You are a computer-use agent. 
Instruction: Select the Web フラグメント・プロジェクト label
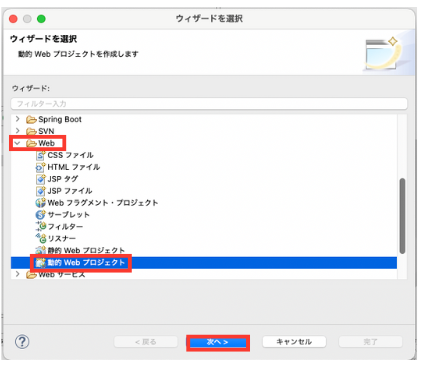[103, 203]
